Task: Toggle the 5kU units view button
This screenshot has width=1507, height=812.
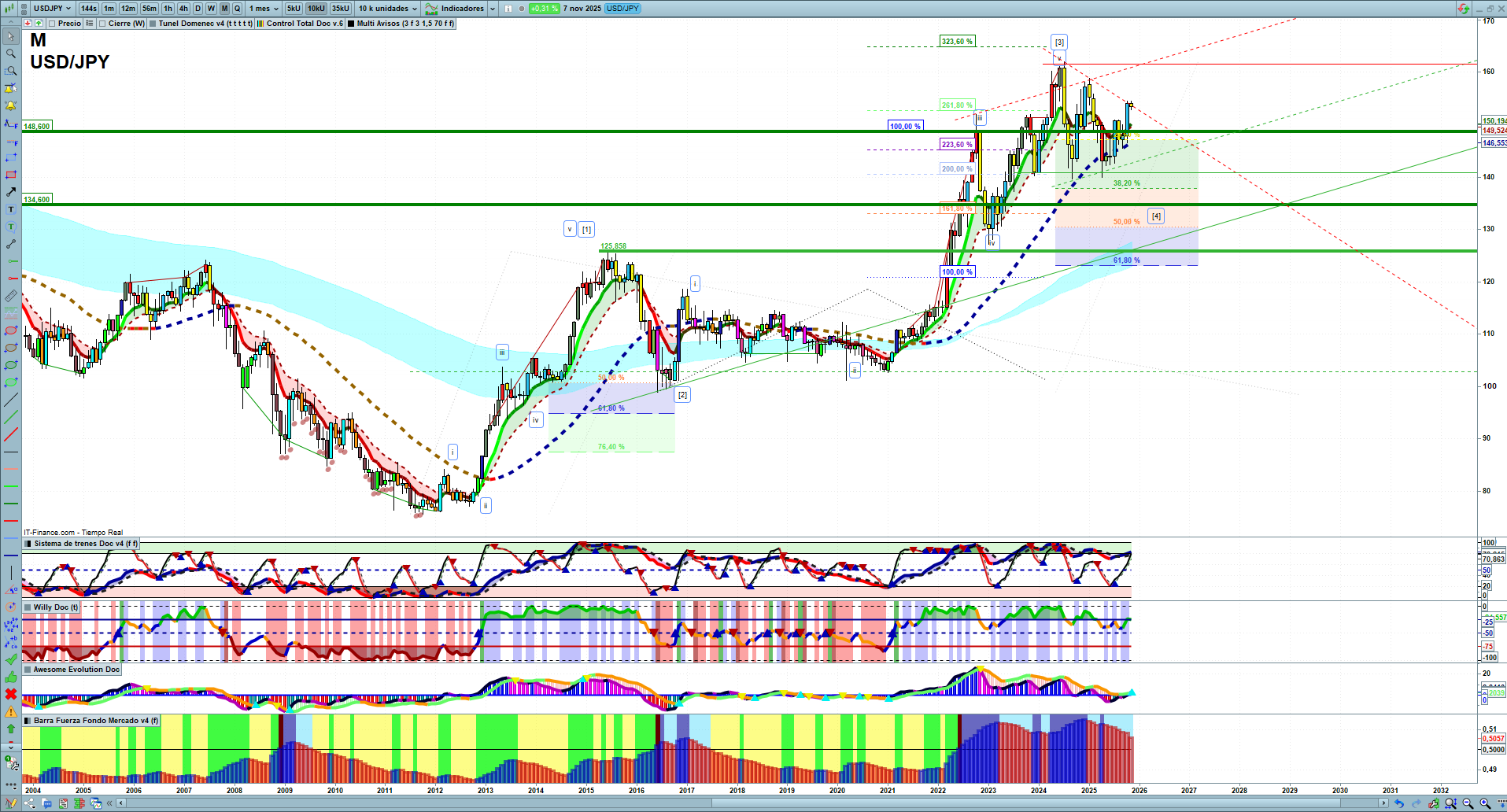Action: pos(294,9)
